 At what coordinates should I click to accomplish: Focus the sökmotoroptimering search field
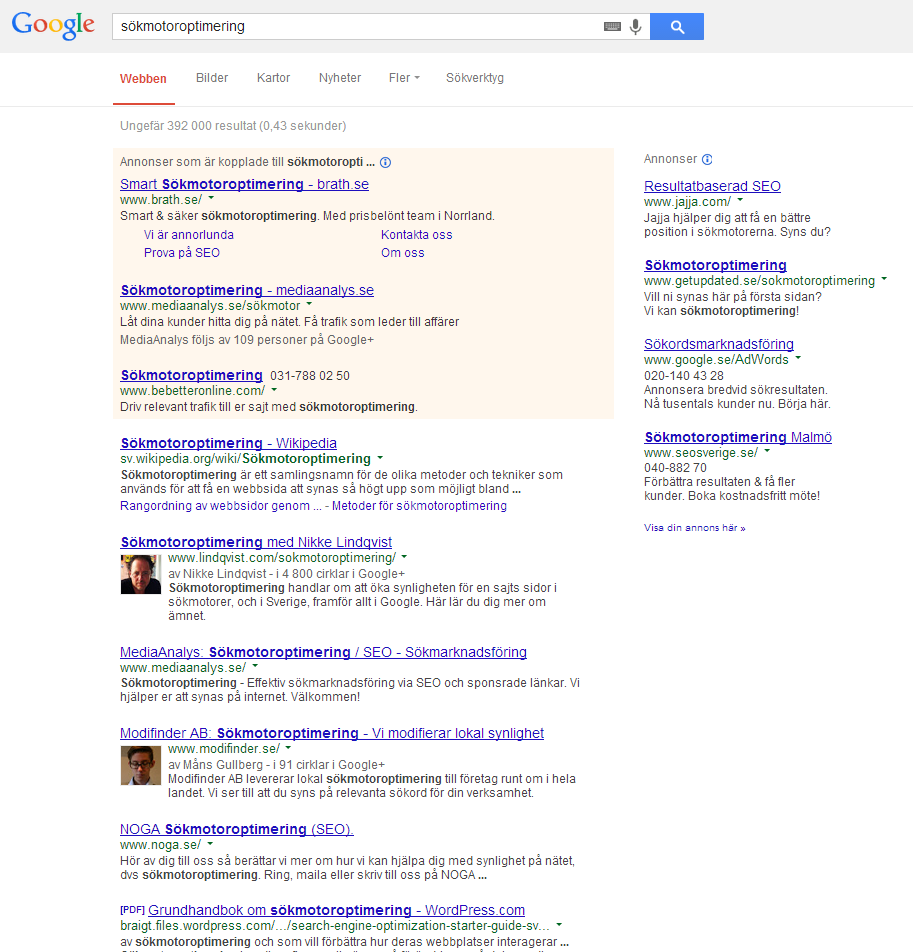[357, 27]
